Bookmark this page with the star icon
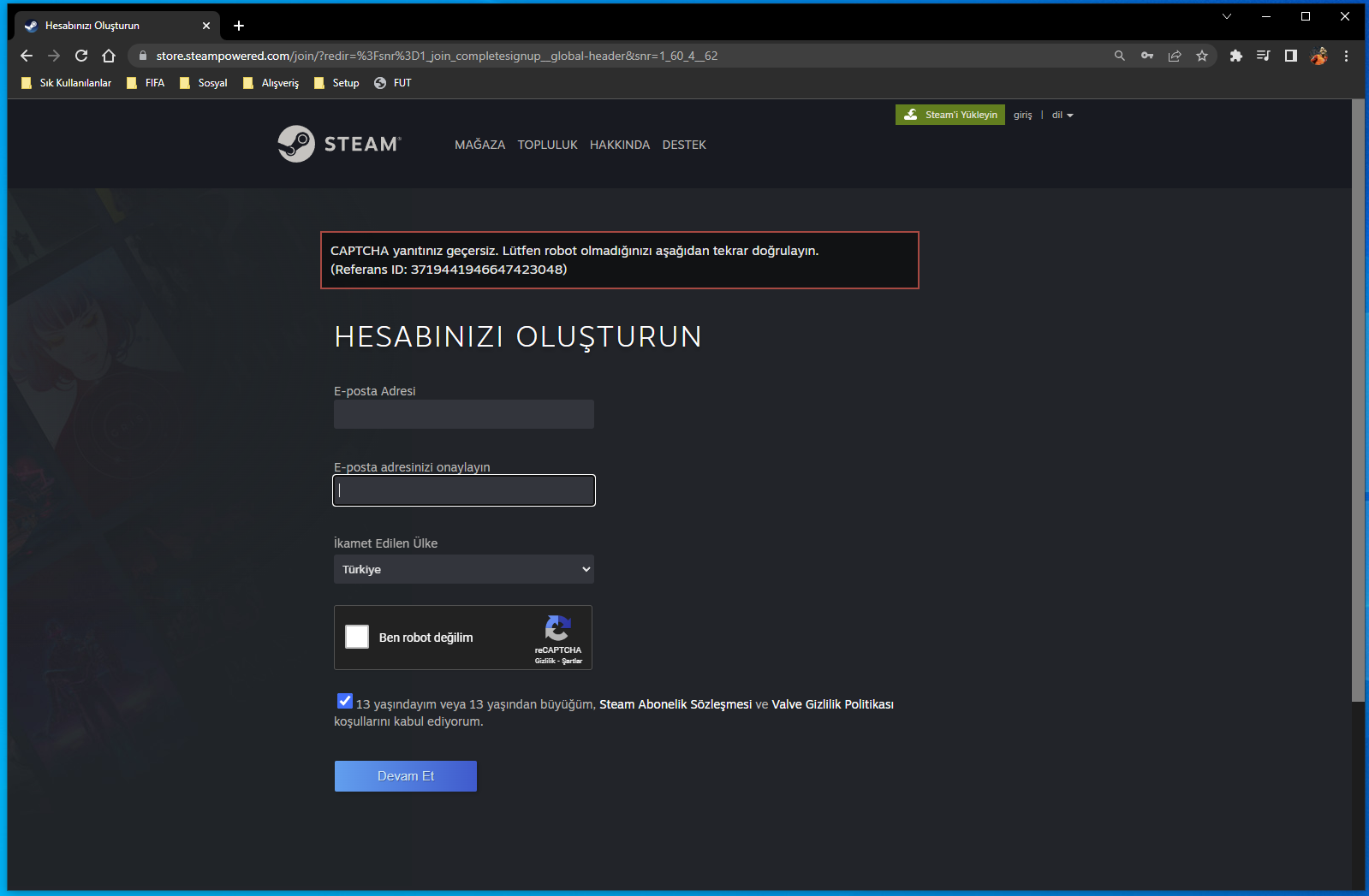 tap(1202, 56)
